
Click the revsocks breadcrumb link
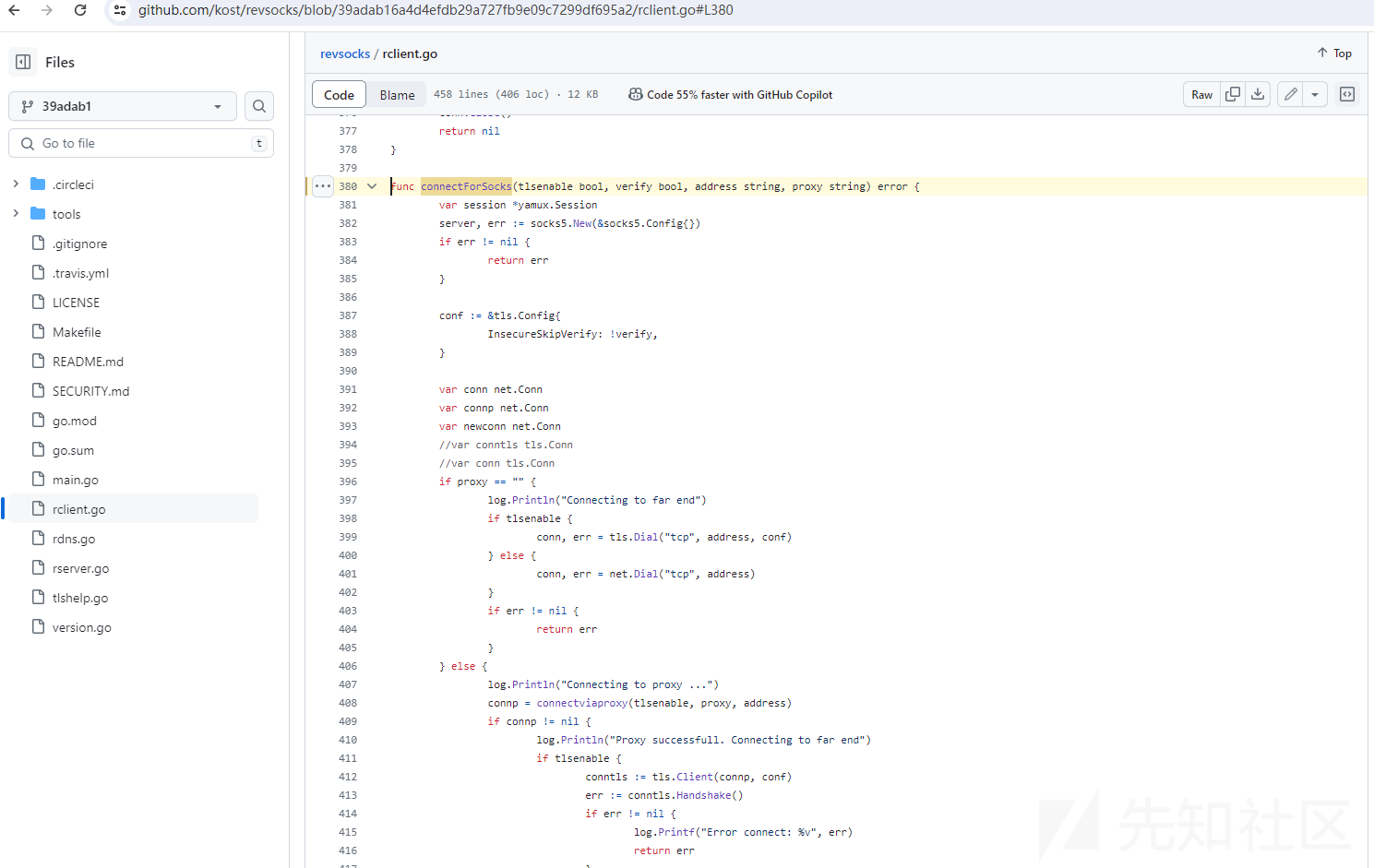(x=345, y=54)
